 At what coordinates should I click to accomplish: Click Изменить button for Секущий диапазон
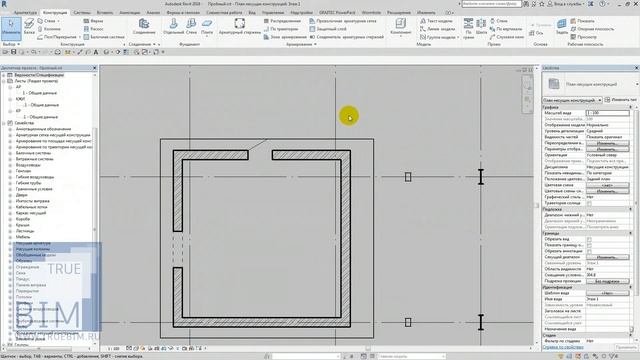(607, 258)
